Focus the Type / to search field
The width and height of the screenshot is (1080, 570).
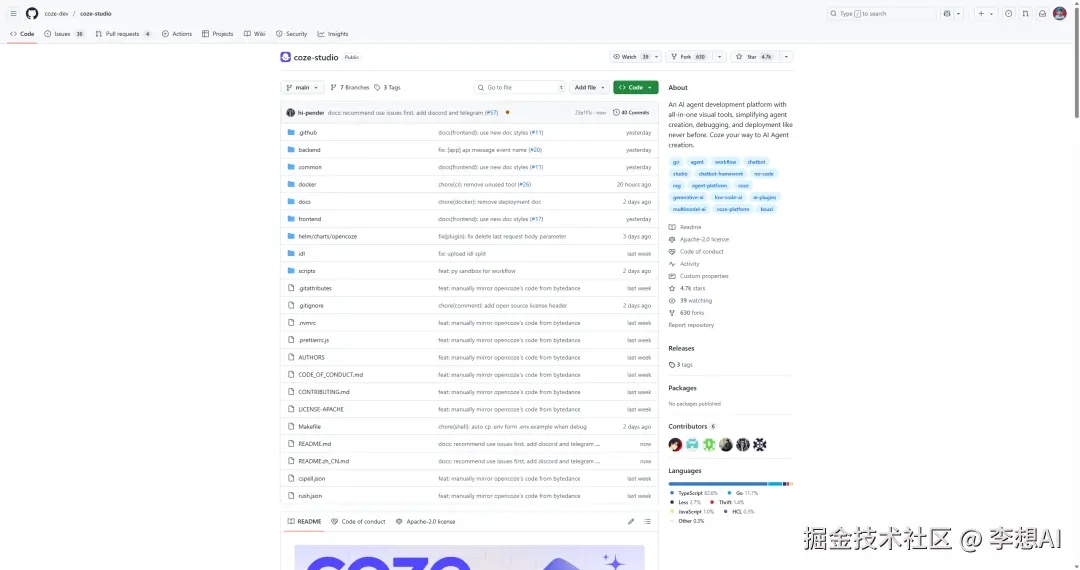[881, 14]
